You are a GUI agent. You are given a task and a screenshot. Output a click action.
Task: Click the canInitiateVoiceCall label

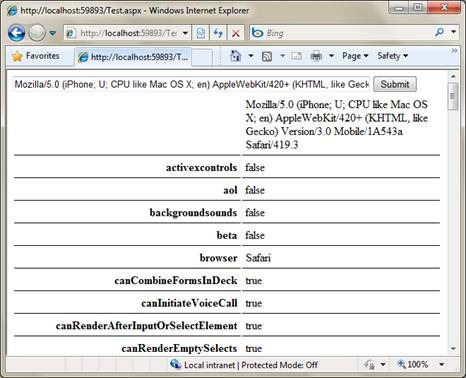pos(189,303)
